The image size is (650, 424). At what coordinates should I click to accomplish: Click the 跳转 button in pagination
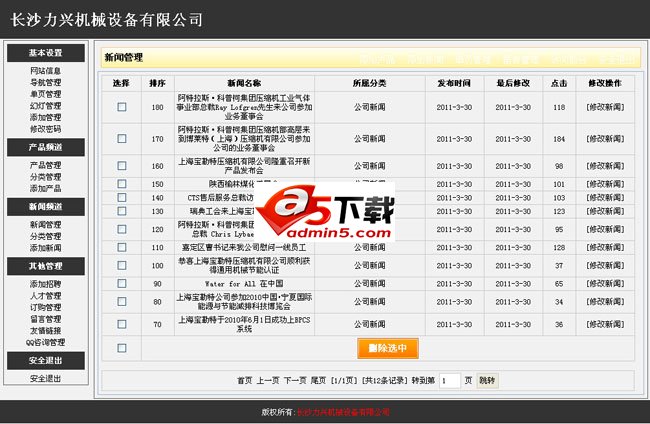[x=487, y=380]
